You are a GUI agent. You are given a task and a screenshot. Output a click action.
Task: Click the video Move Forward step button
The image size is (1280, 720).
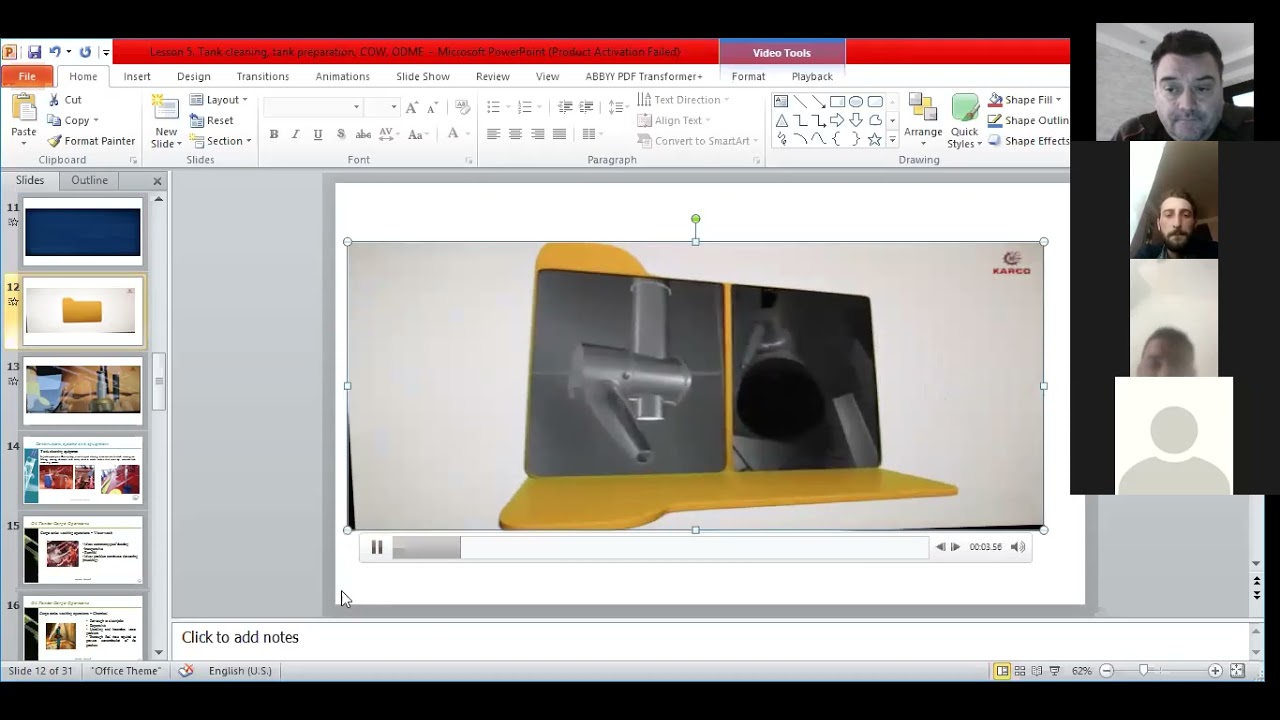(955, 547)
